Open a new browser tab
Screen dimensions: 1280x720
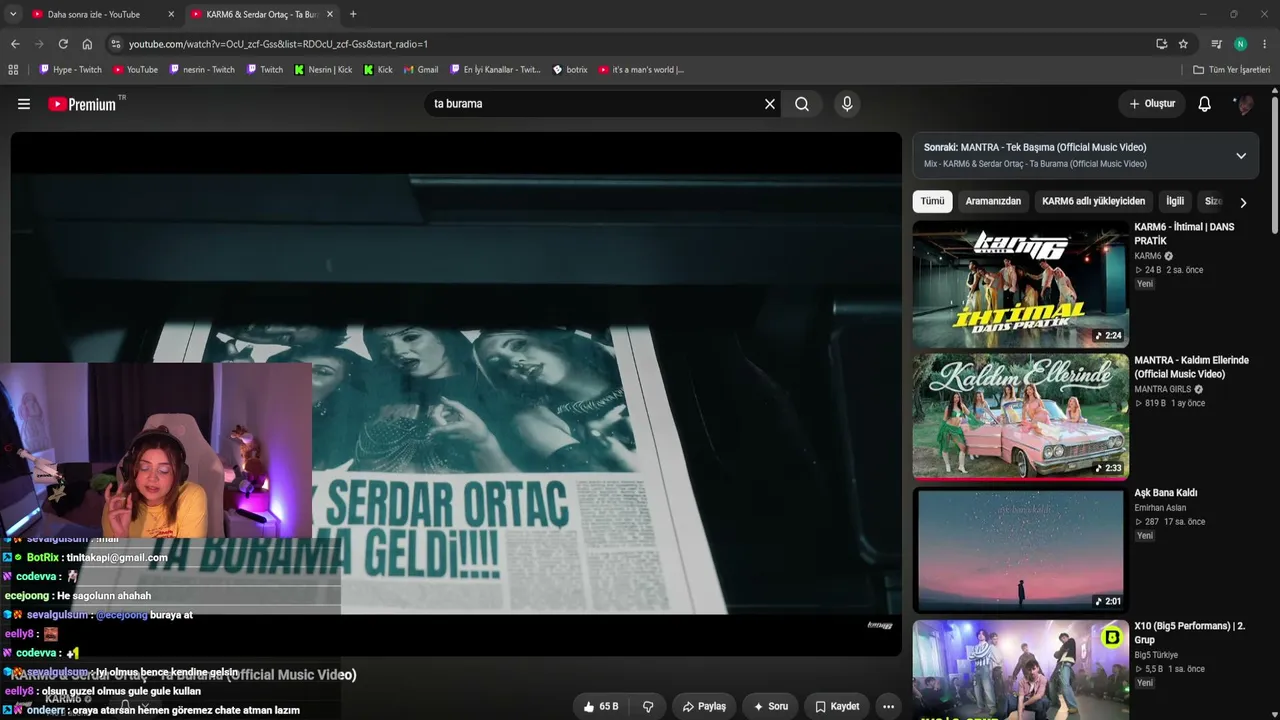[353, 14]
